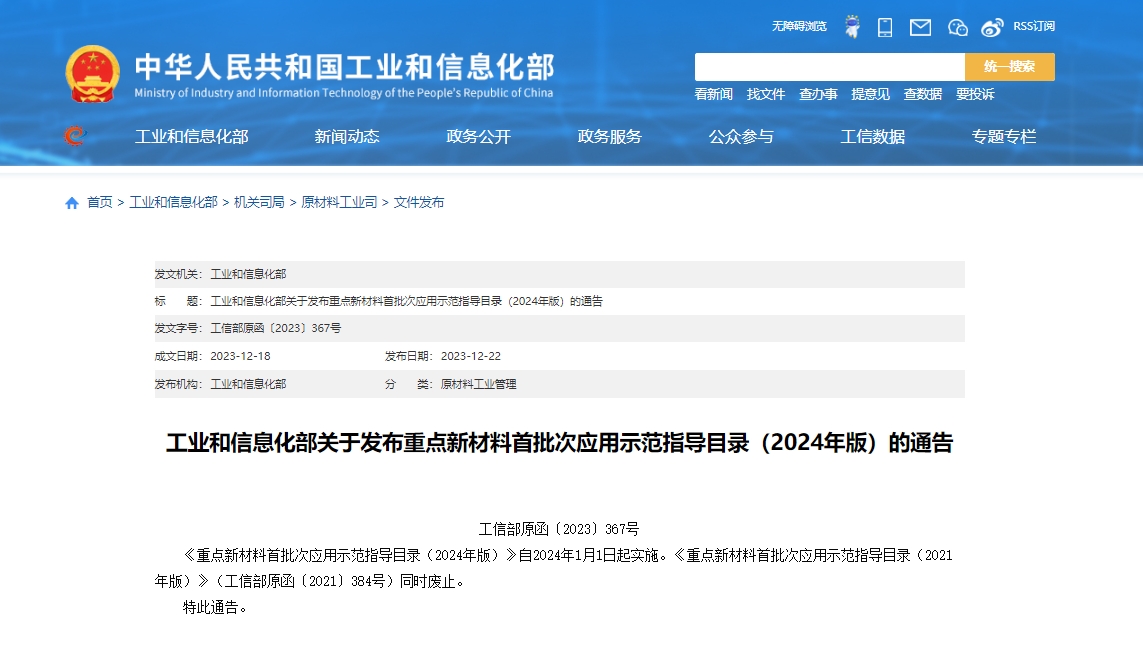Click the 找文件 quick link
This screenshot has width=1143, height=647.
(766, 94)
